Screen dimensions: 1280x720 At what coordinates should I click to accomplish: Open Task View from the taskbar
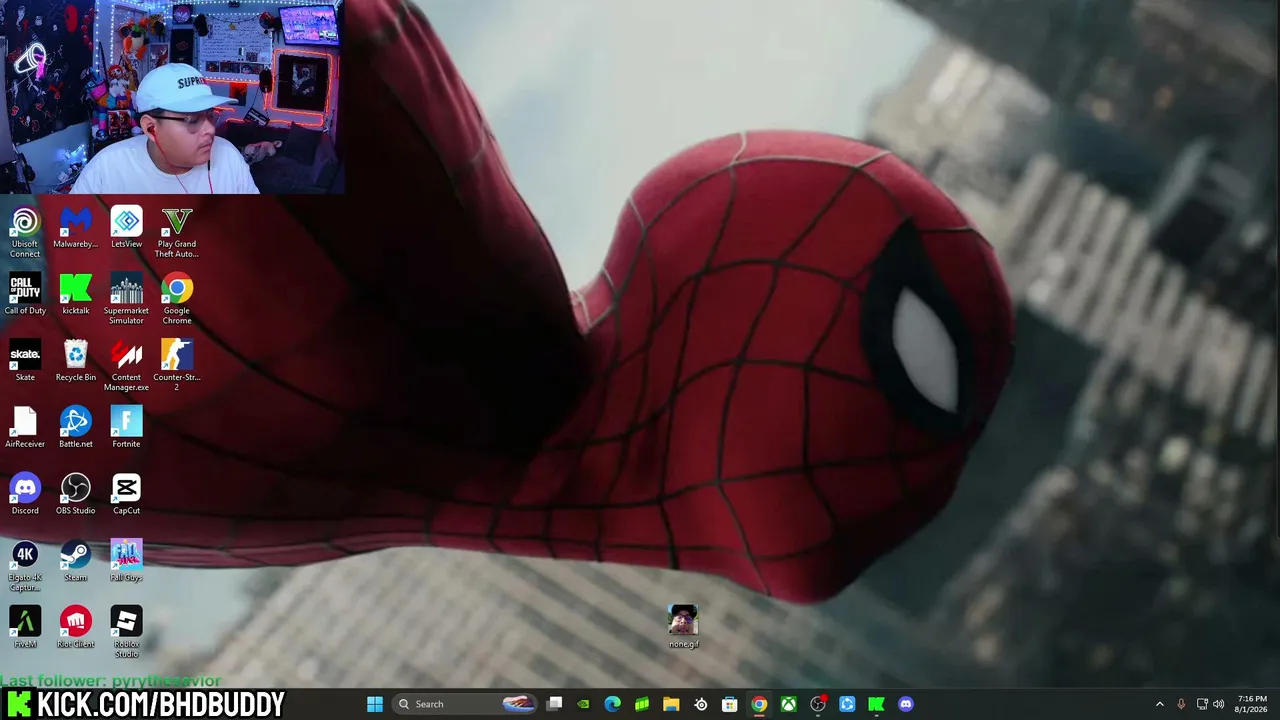(x=555, y=704)
